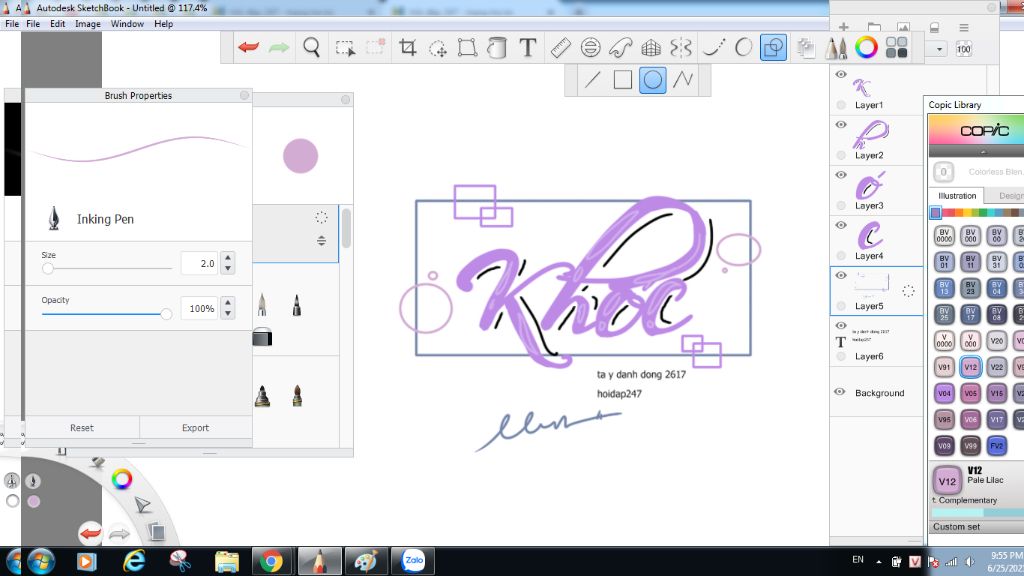
Task: Open Google Chrome from the taskbar
Action: 271,561
